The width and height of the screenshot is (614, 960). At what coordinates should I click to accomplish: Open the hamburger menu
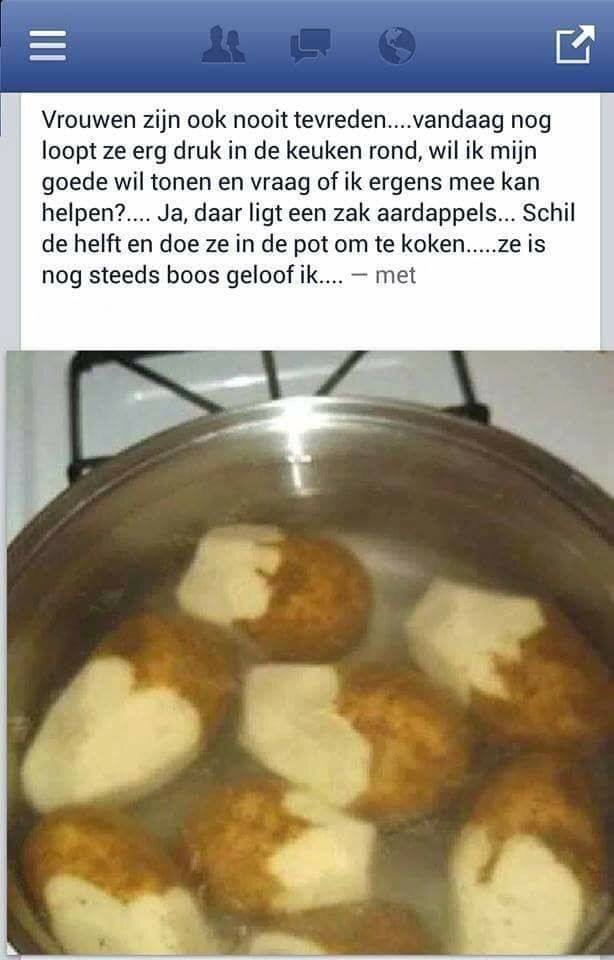click(x=47, y=46)
